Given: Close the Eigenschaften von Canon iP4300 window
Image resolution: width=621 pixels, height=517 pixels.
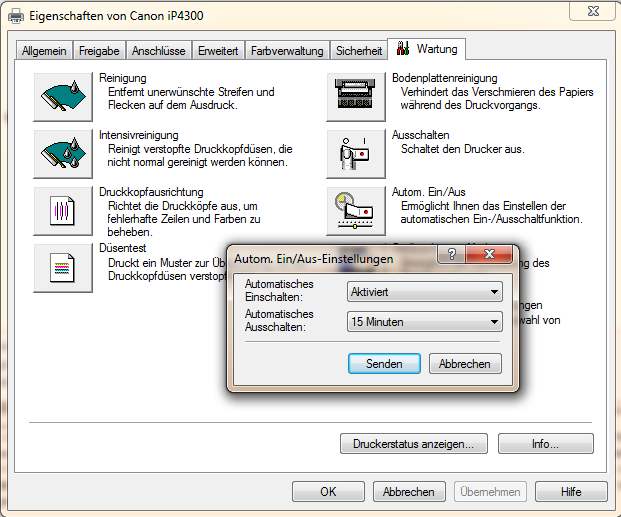Looking at the screenshot, I should click(593, 11).
